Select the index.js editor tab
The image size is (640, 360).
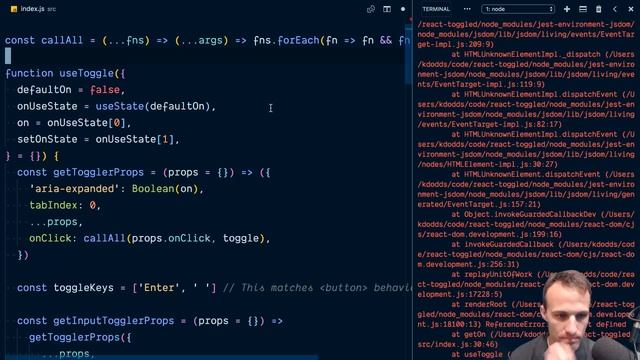tap(33, 9)
